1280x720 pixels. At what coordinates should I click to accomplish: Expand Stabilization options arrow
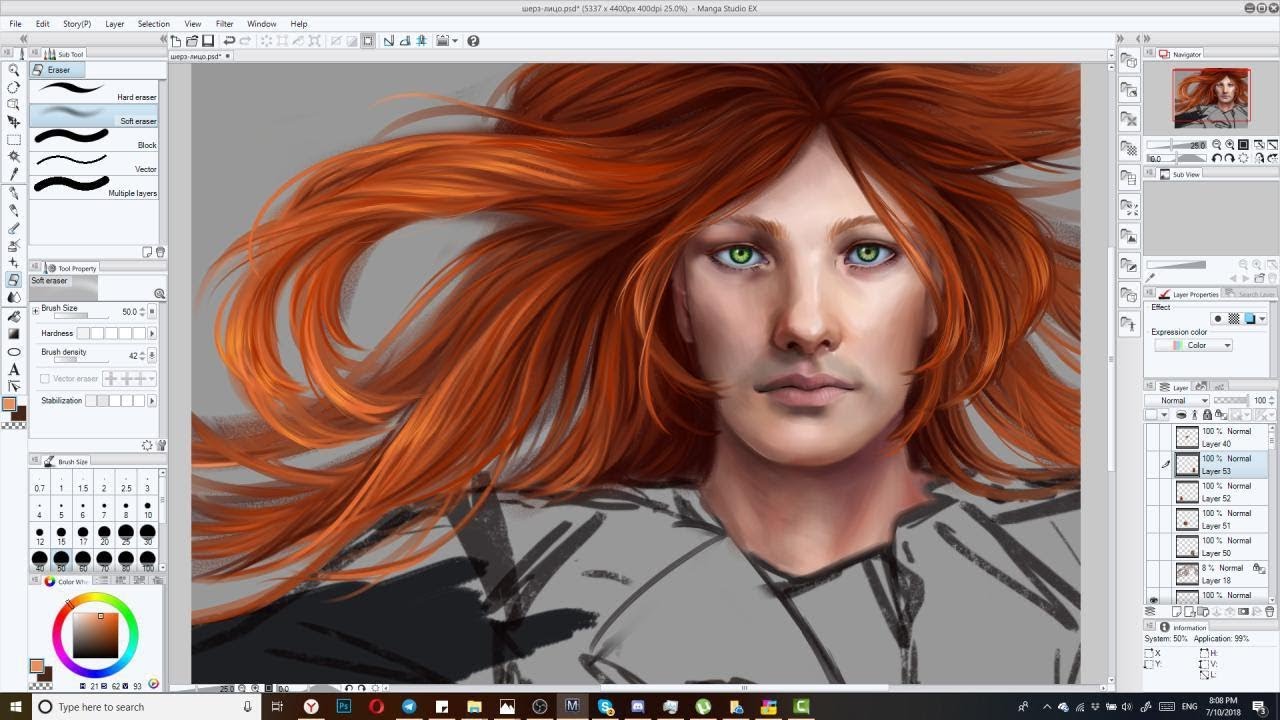(x=152, y=401)
